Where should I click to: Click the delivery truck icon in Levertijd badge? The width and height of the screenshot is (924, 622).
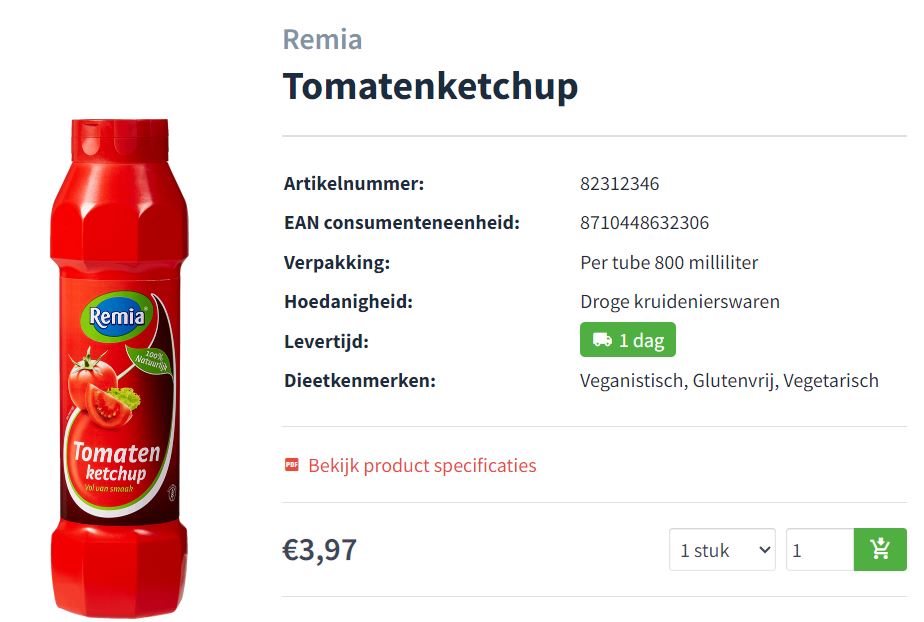pos(602,340)
